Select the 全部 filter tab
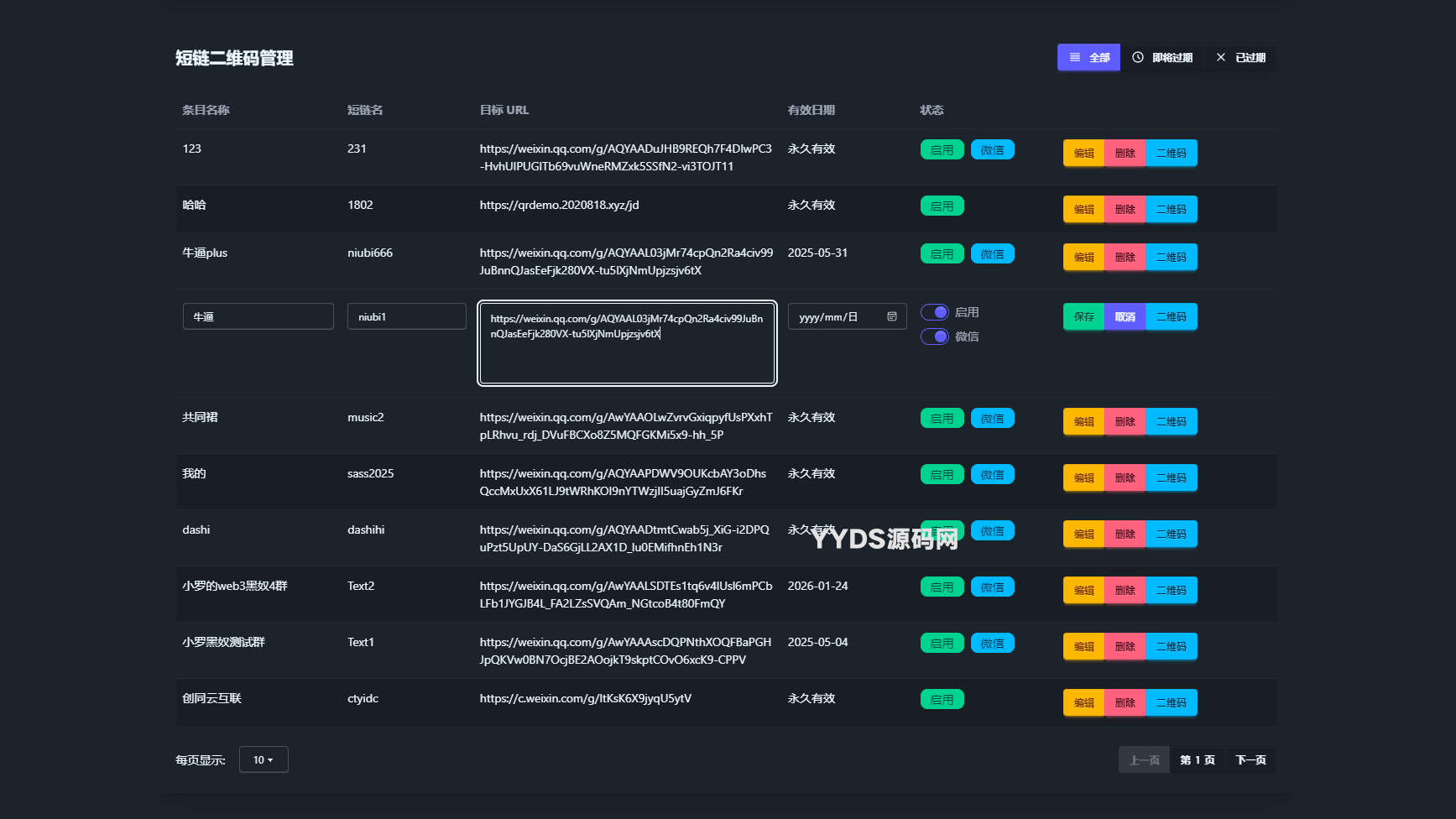This screenshot has width=1456, height=819. [1088, 58]
